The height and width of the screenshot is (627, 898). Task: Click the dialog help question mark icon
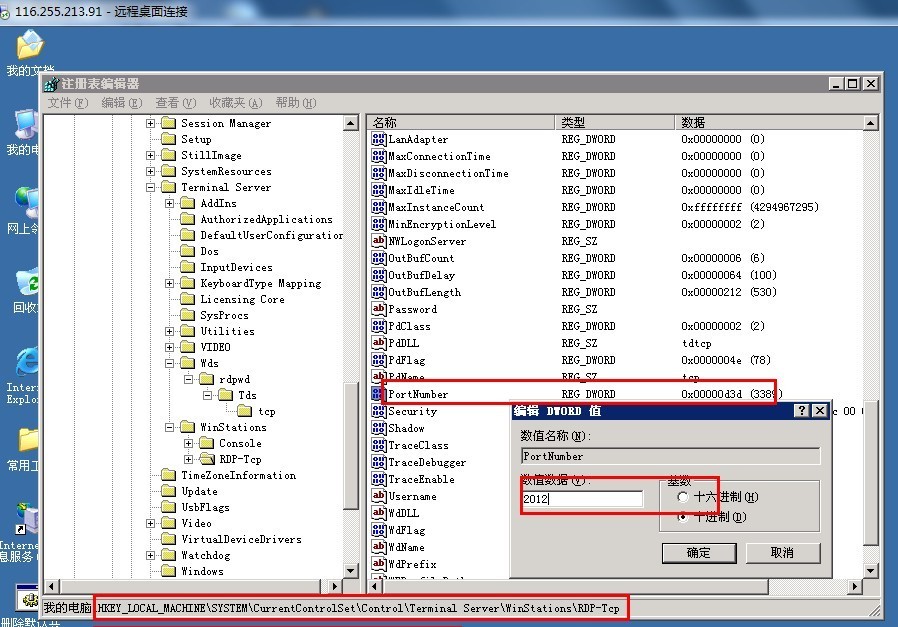click(x=801, y=411)
